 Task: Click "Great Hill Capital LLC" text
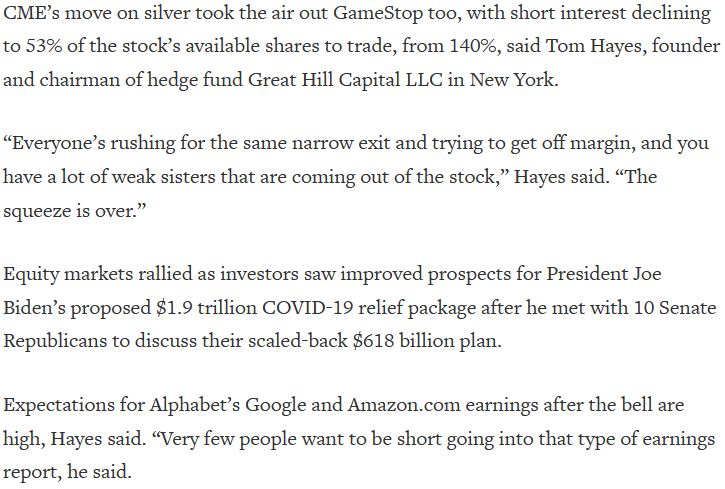pos(345,80)
